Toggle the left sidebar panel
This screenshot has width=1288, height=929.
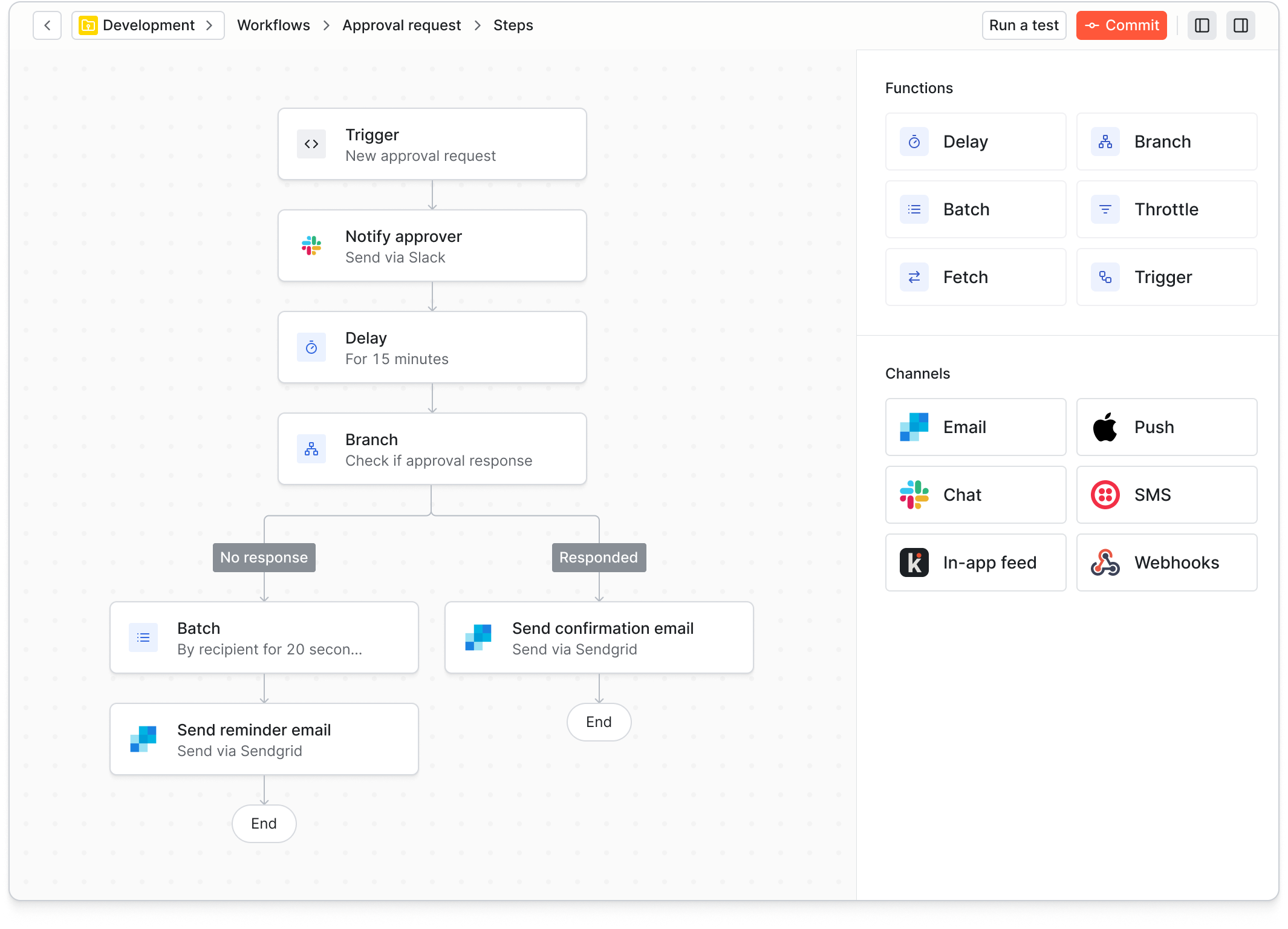coord(1202,25)
